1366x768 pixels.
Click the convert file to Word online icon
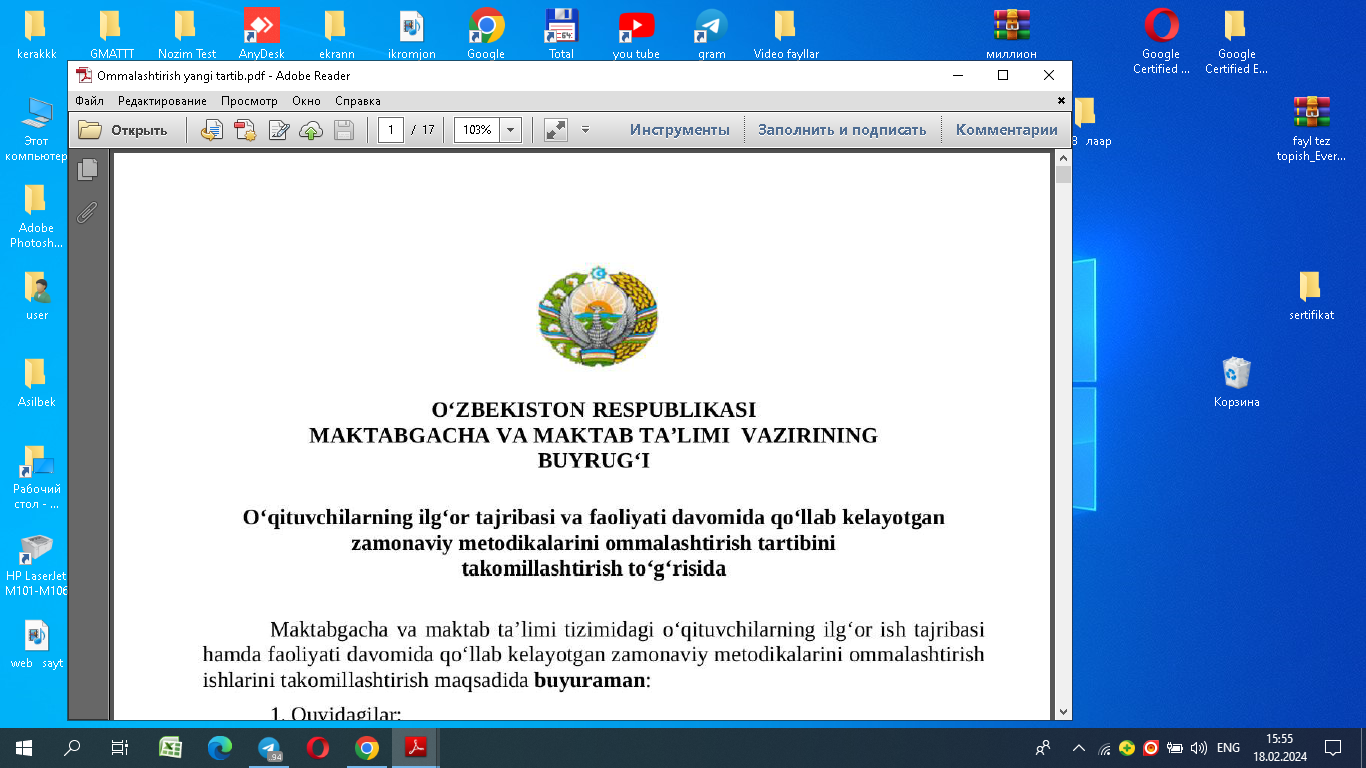212,130
